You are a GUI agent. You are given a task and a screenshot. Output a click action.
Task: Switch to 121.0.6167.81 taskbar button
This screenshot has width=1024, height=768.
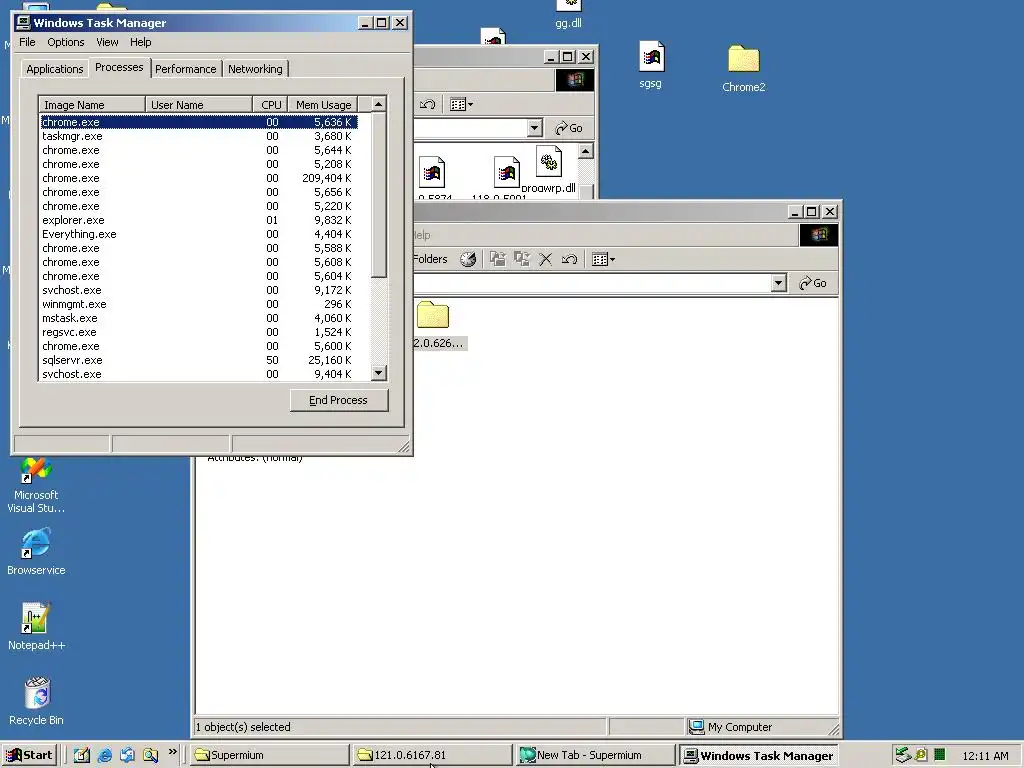(x=432, y=755)
